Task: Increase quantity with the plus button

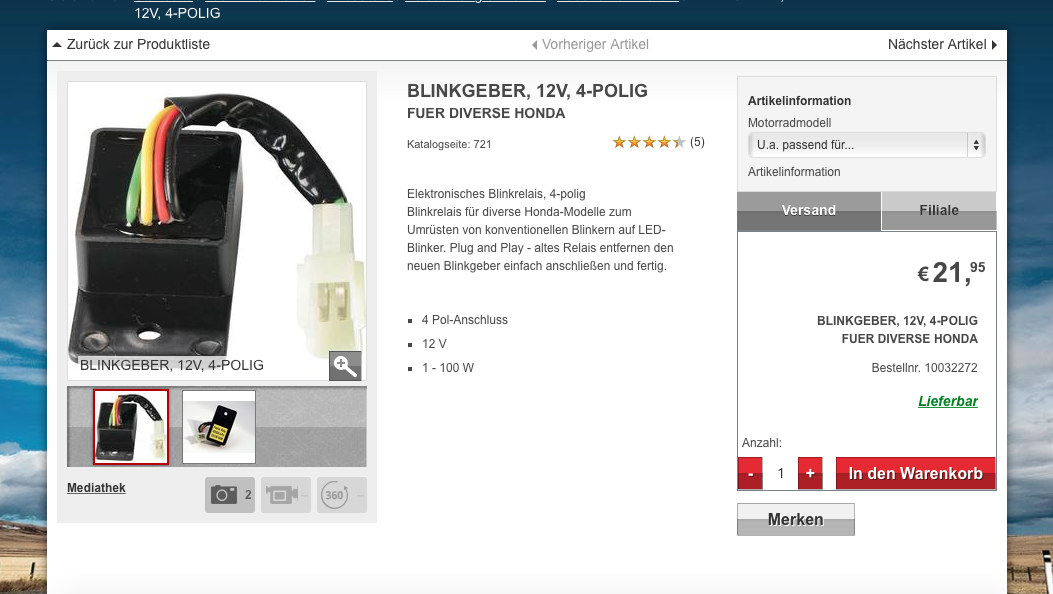Action: point(810,473)
